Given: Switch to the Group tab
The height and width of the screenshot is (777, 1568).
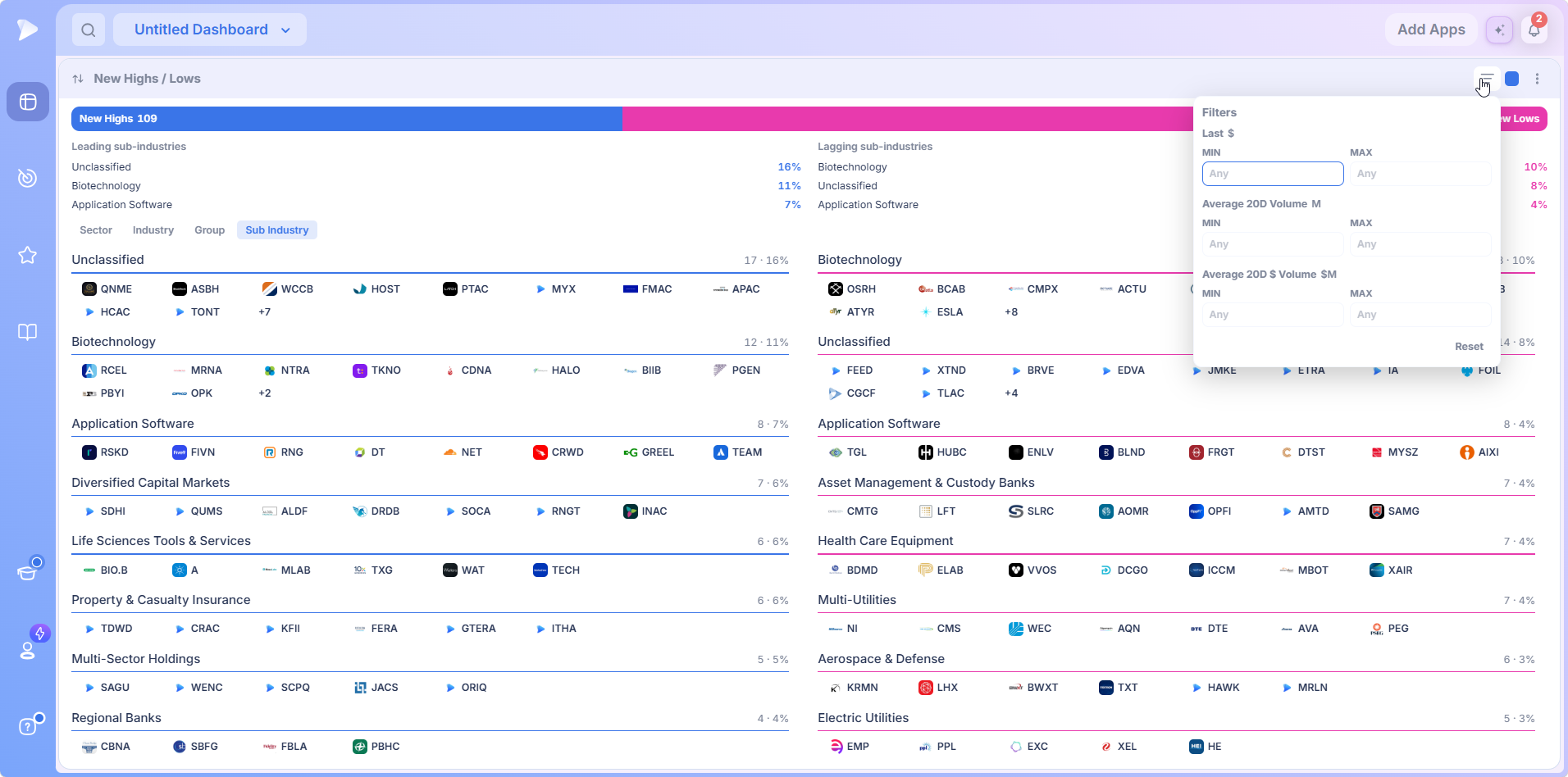Looking at the screenshot, I should (x=209, y=230).
